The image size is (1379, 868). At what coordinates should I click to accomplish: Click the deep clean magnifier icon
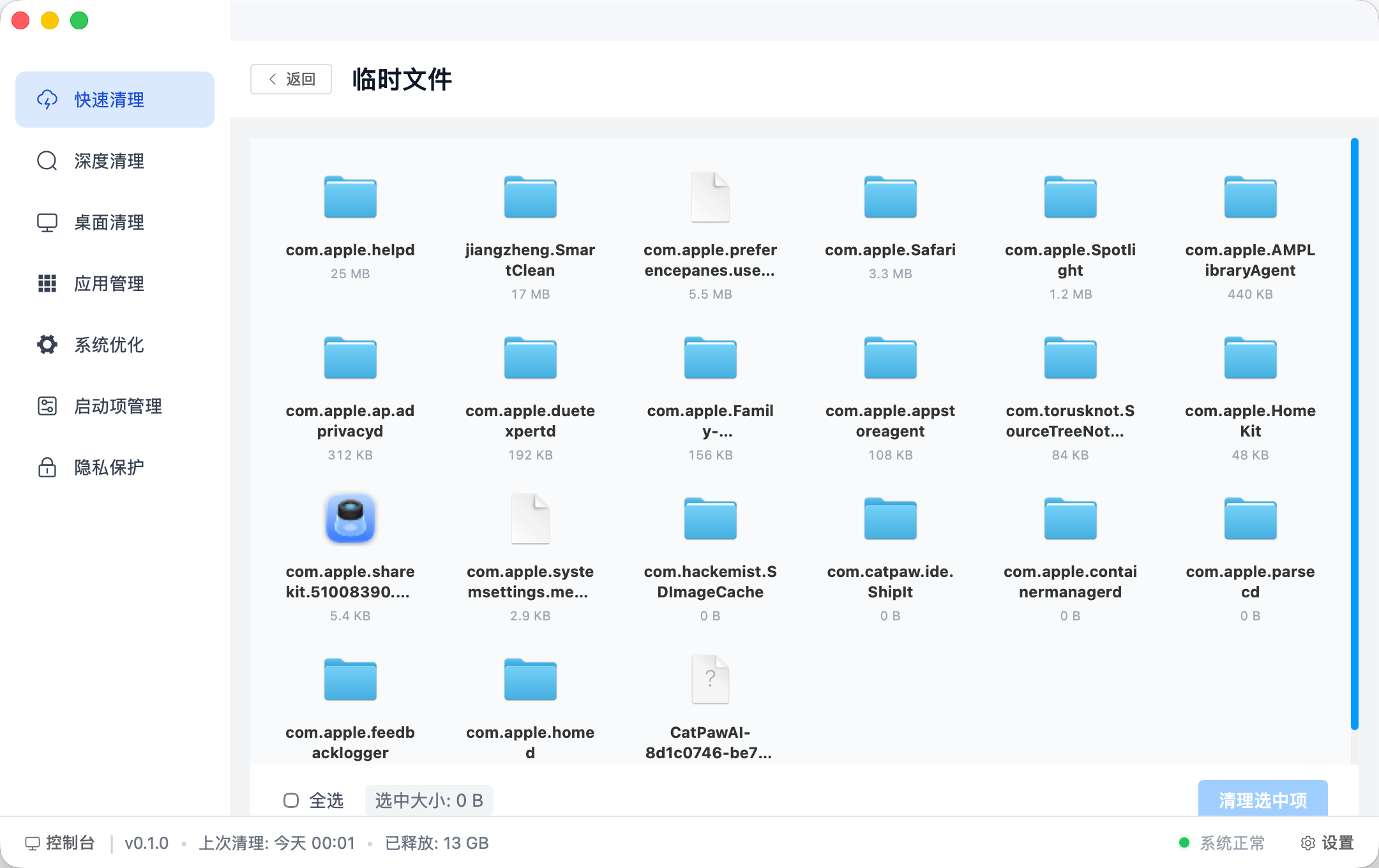coord(47,161)
